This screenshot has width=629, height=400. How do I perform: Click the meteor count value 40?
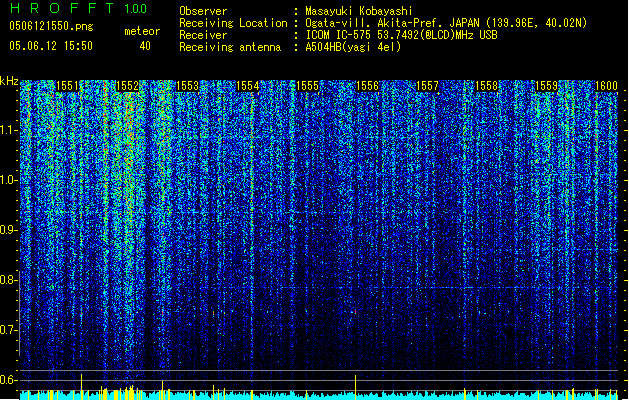tap(145, 46)
